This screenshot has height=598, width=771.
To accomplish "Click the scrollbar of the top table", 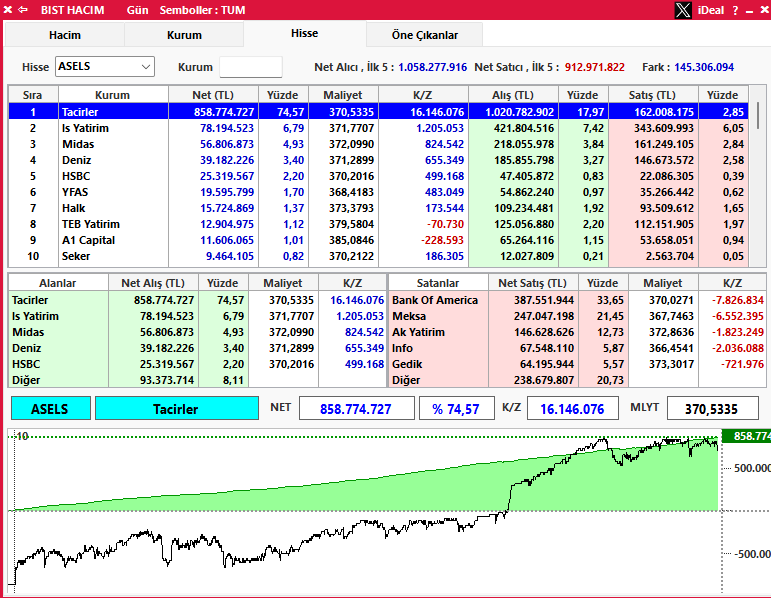I will (758, 116).
